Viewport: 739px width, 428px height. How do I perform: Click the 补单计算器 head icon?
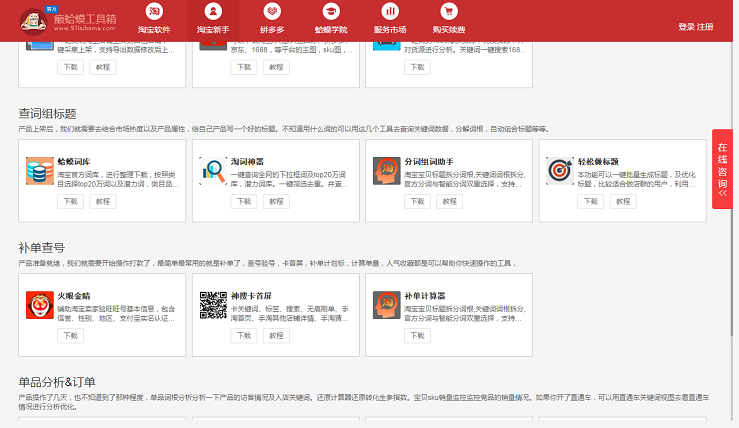(x=386, y=305)
